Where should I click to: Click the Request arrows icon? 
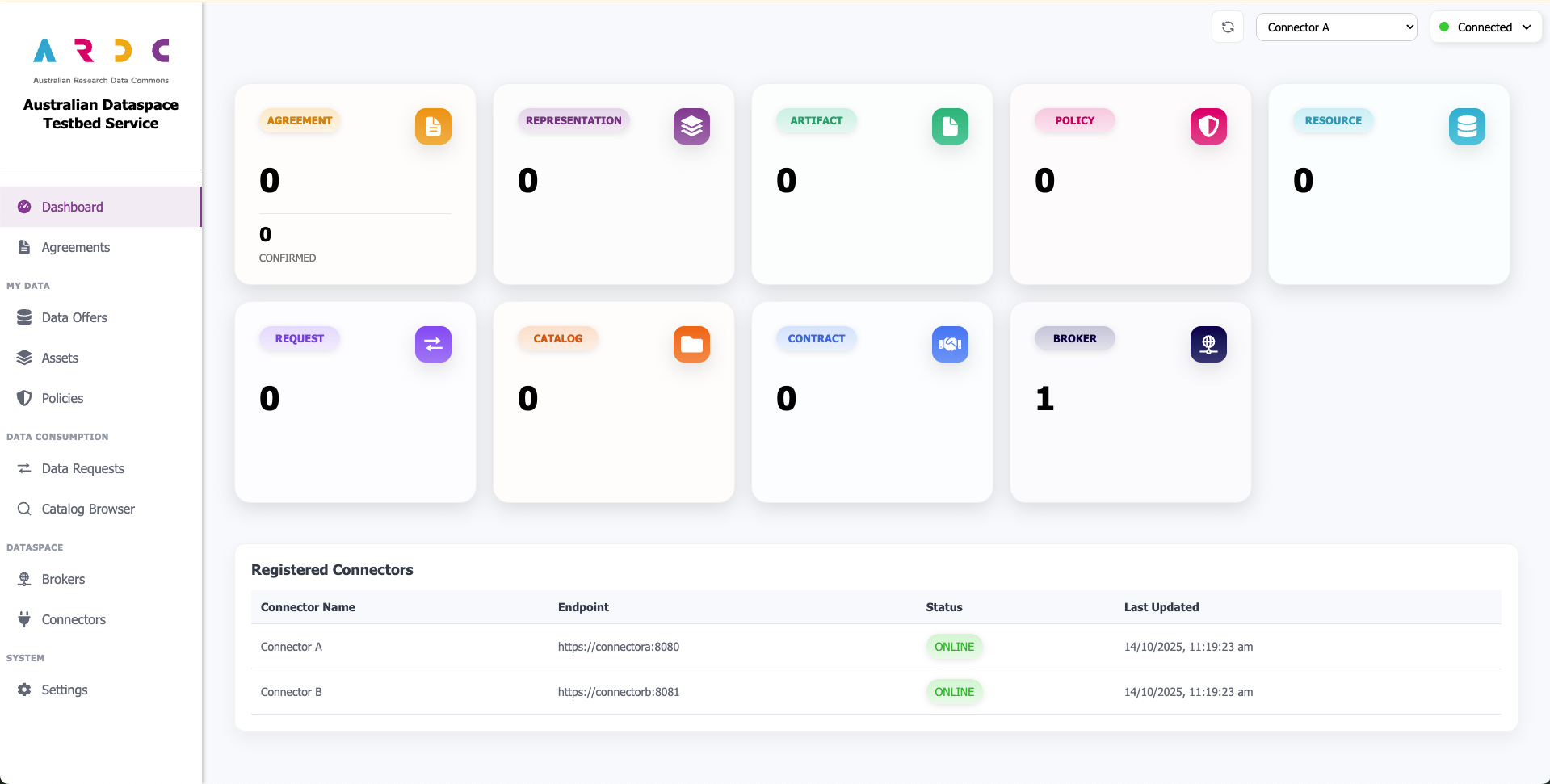click(x=433, y=345)
